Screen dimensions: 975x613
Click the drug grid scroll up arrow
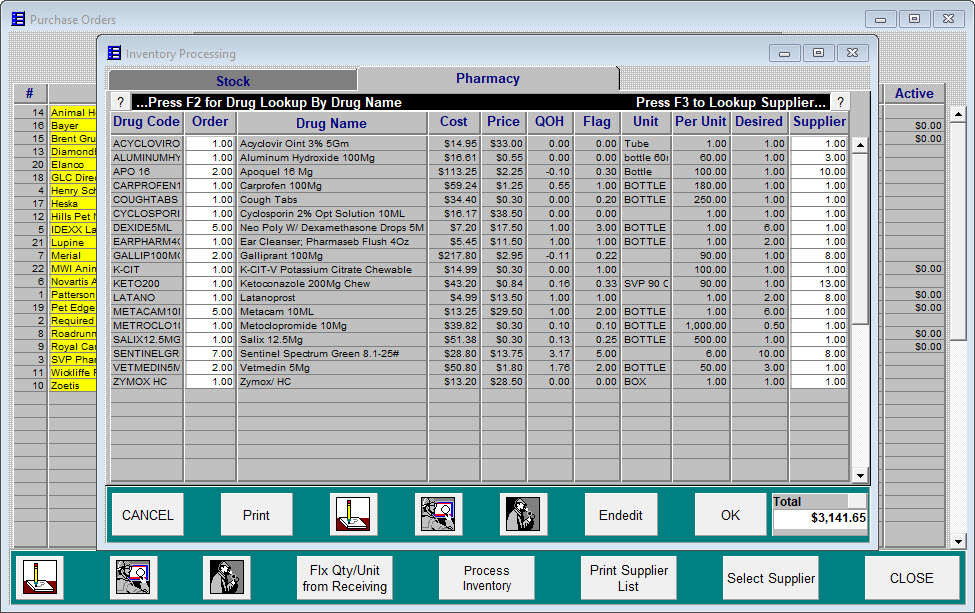pos(861,144)
